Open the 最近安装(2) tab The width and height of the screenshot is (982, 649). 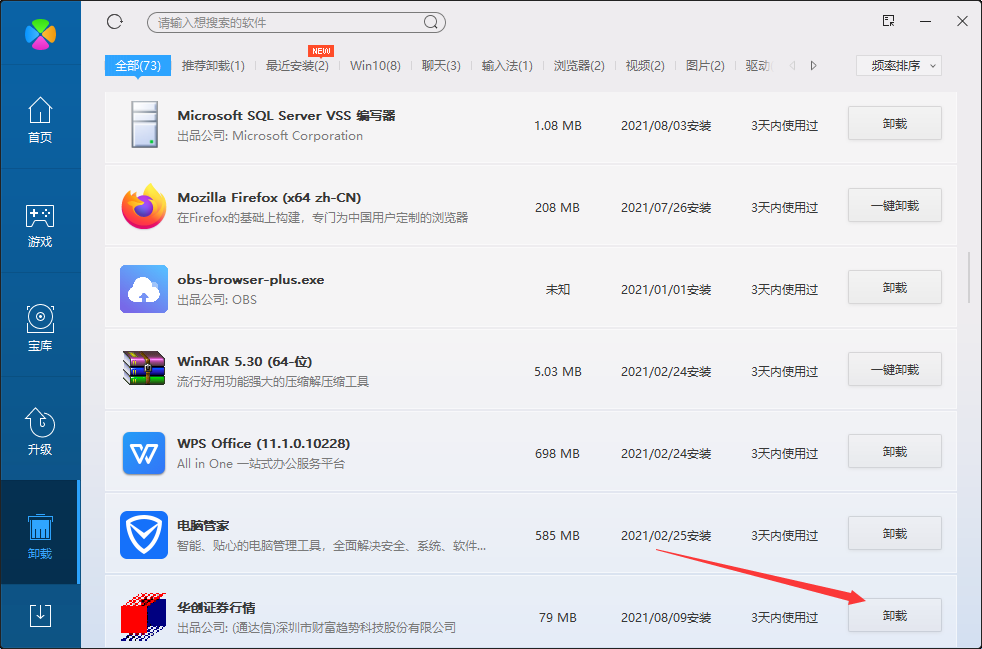(297, 66)
